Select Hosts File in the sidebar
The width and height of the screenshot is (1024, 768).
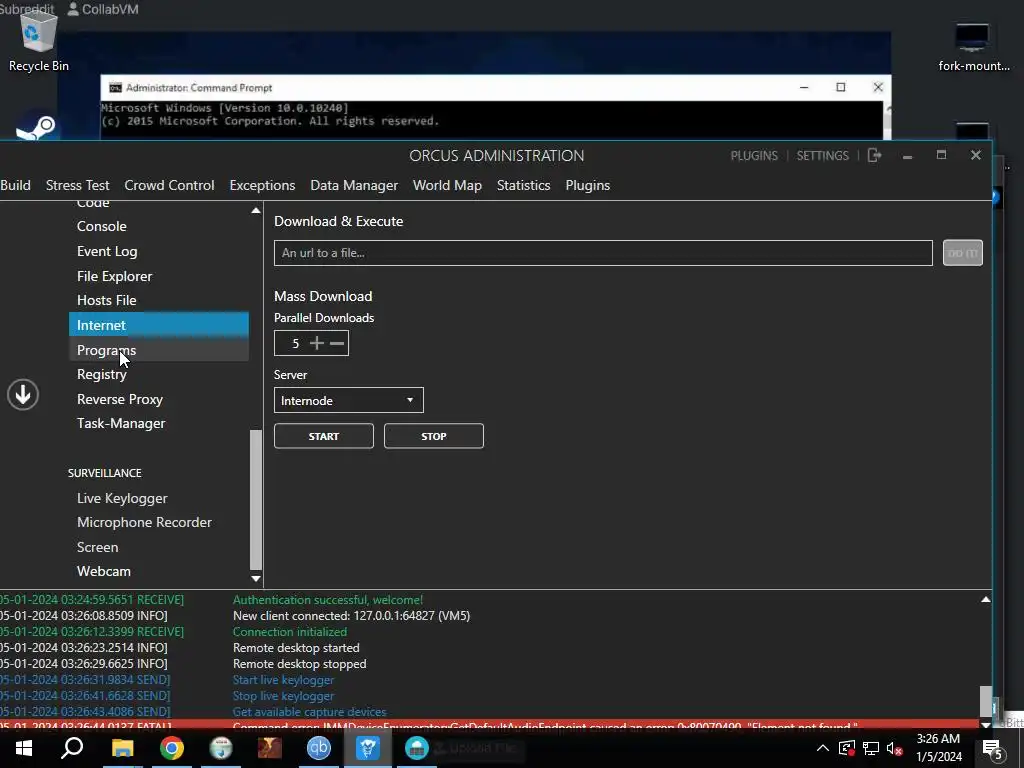pos(159,300)
